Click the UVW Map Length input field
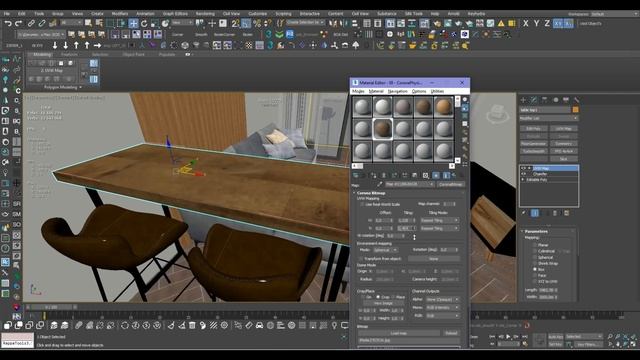This screenshot has height=360, width=640. click(548, 290)
